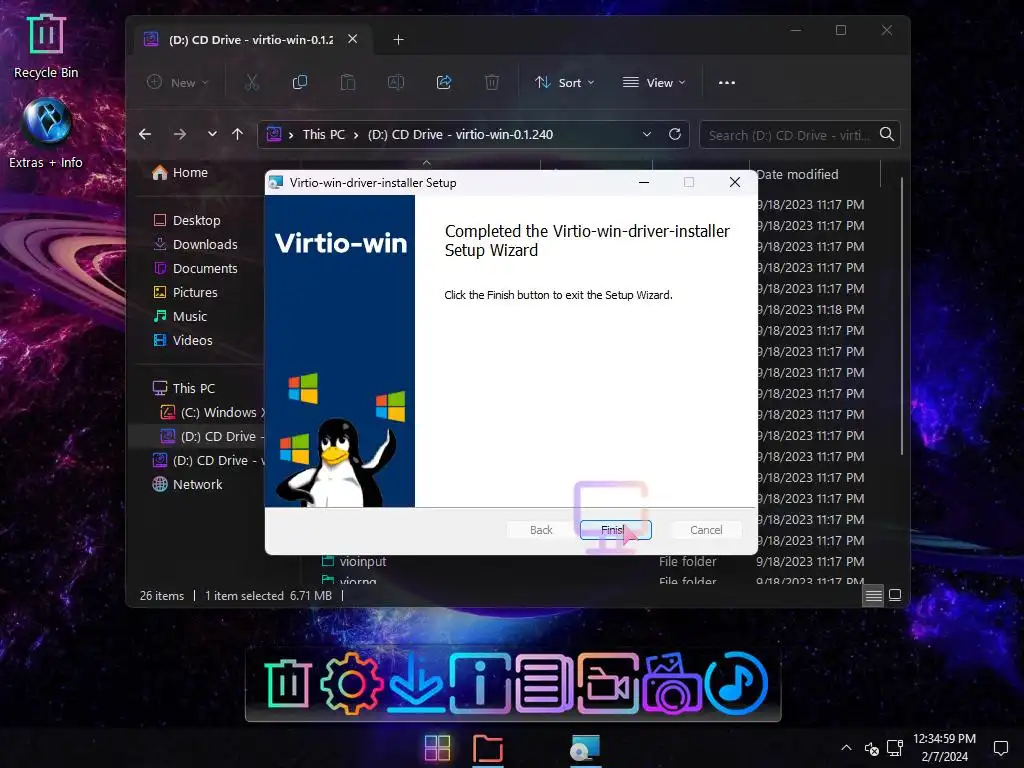The image size is (1024, 768).
Task: Click the Date modified column header
Action: [797, 174]
